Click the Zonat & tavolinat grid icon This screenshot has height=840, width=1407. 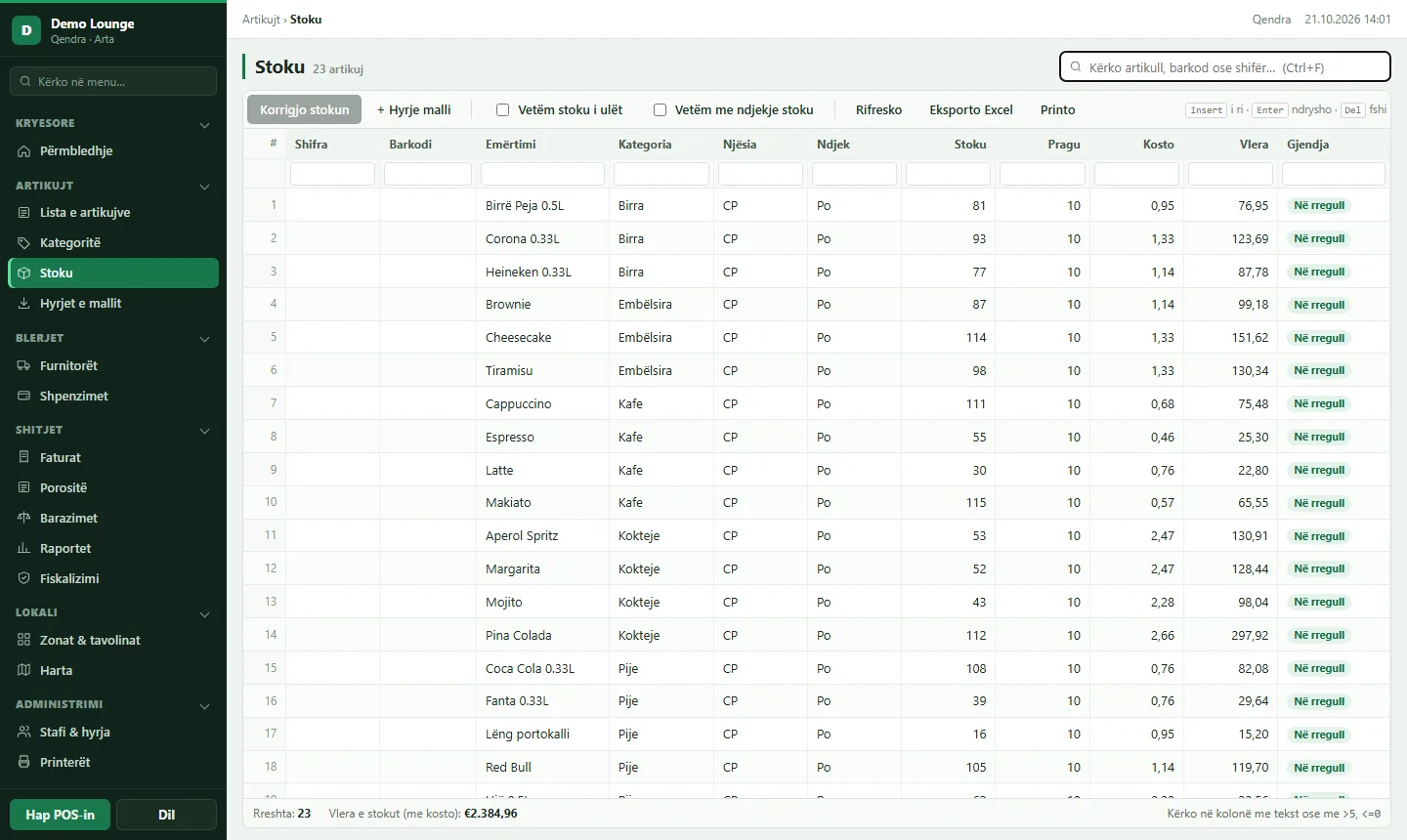(x=24, y=641)
